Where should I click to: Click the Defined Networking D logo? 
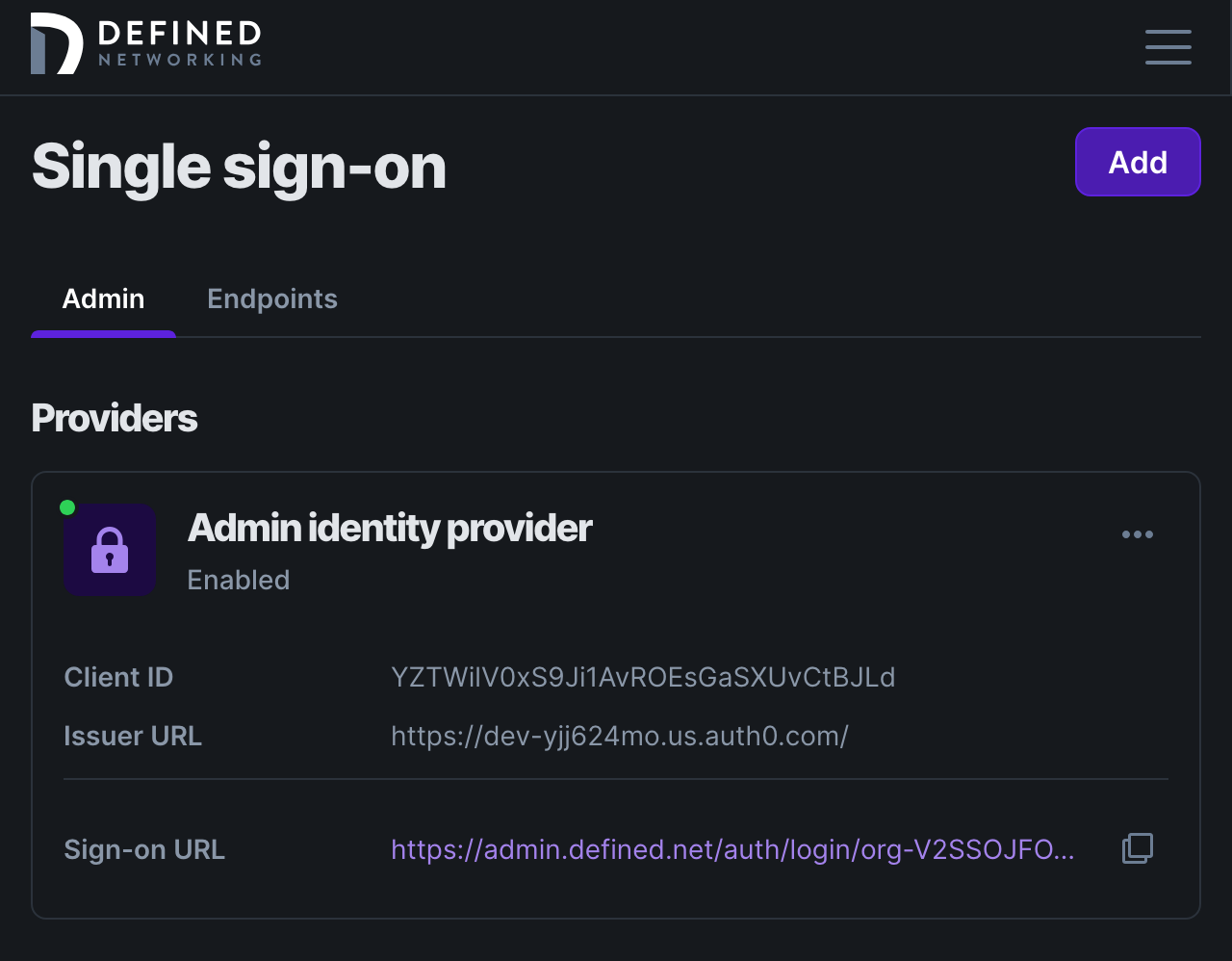point(55,42)
